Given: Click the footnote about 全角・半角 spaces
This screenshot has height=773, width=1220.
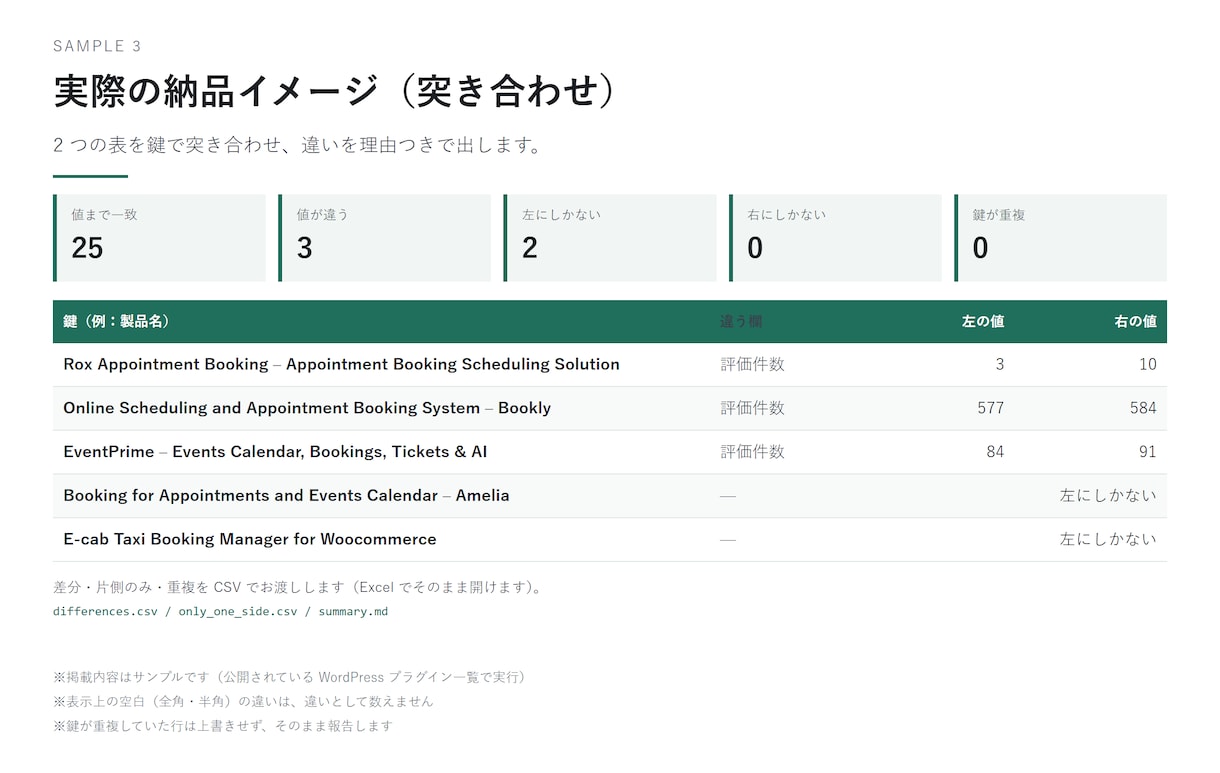Looking at the screenshot, I should pyautogui.click(x=243, y=701).
